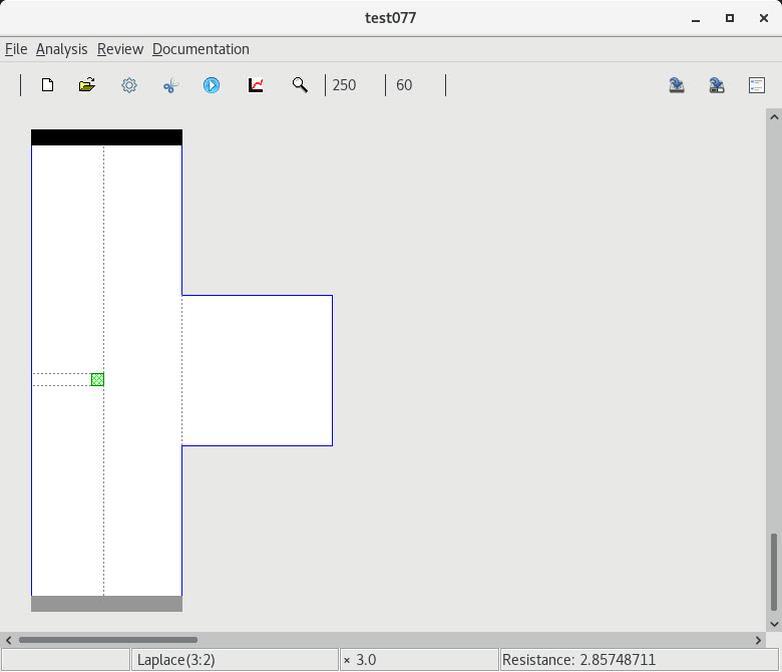Show the red graph plot icon
The image size is (782, 672).
tap(256, 85)
